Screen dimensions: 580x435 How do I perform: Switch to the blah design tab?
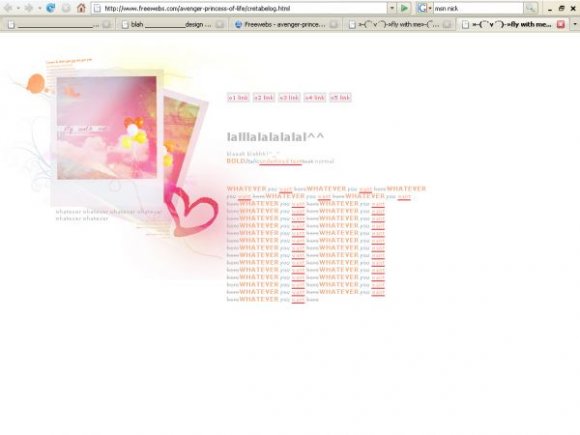[172, 24]
